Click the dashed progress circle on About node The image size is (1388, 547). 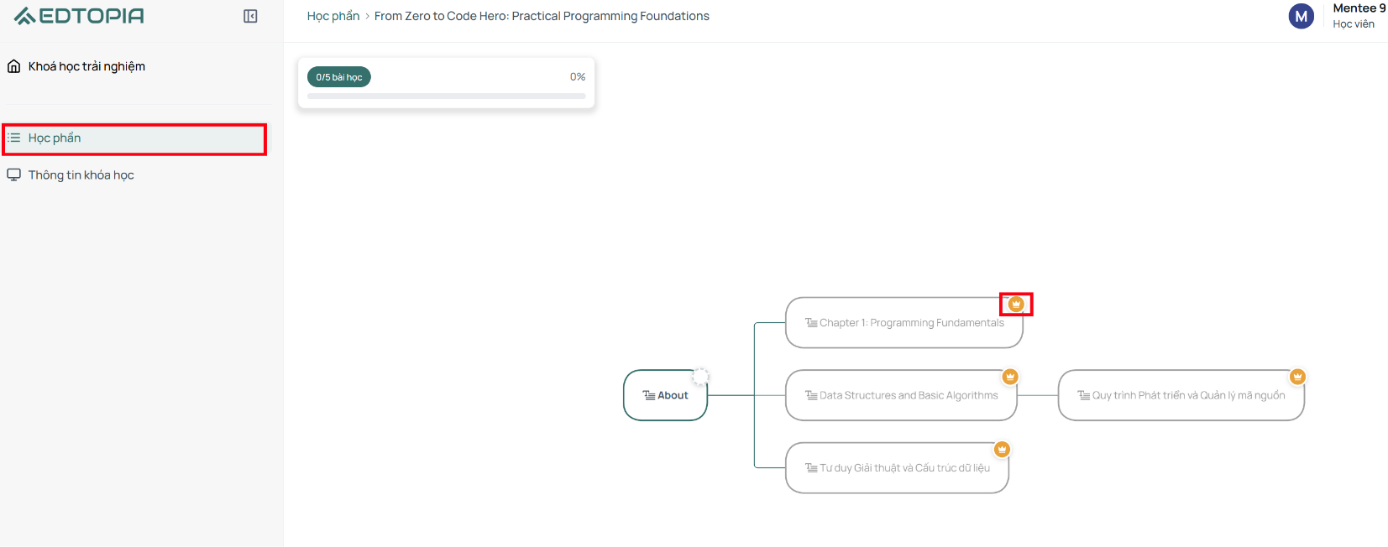point(700,376)
